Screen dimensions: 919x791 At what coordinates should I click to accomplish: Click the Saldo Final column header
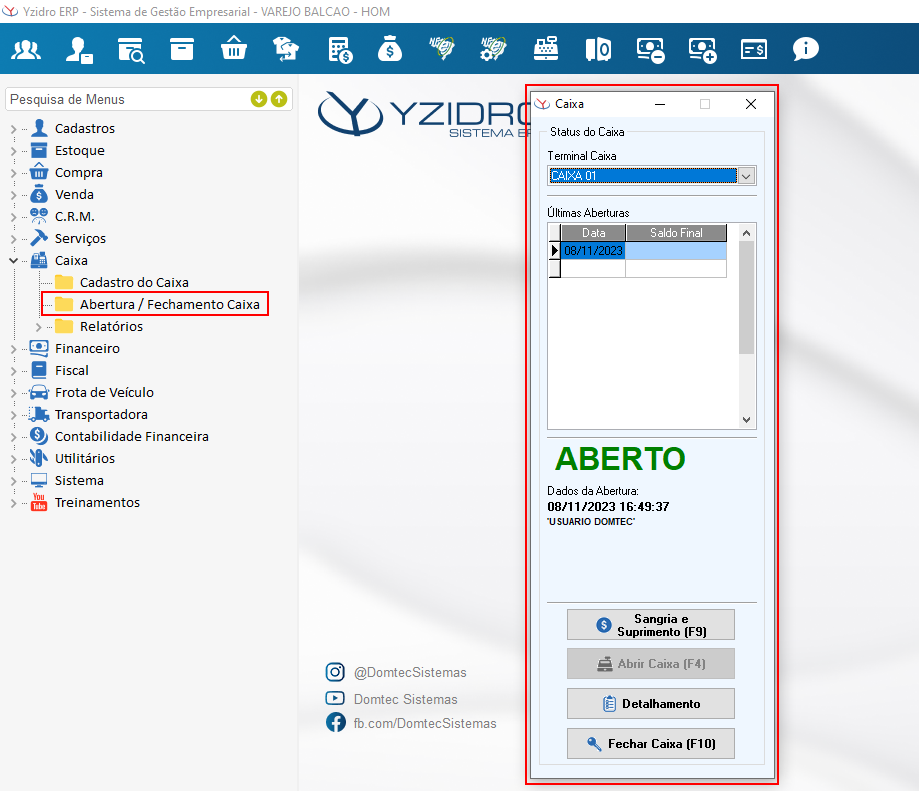click(676, 233)
